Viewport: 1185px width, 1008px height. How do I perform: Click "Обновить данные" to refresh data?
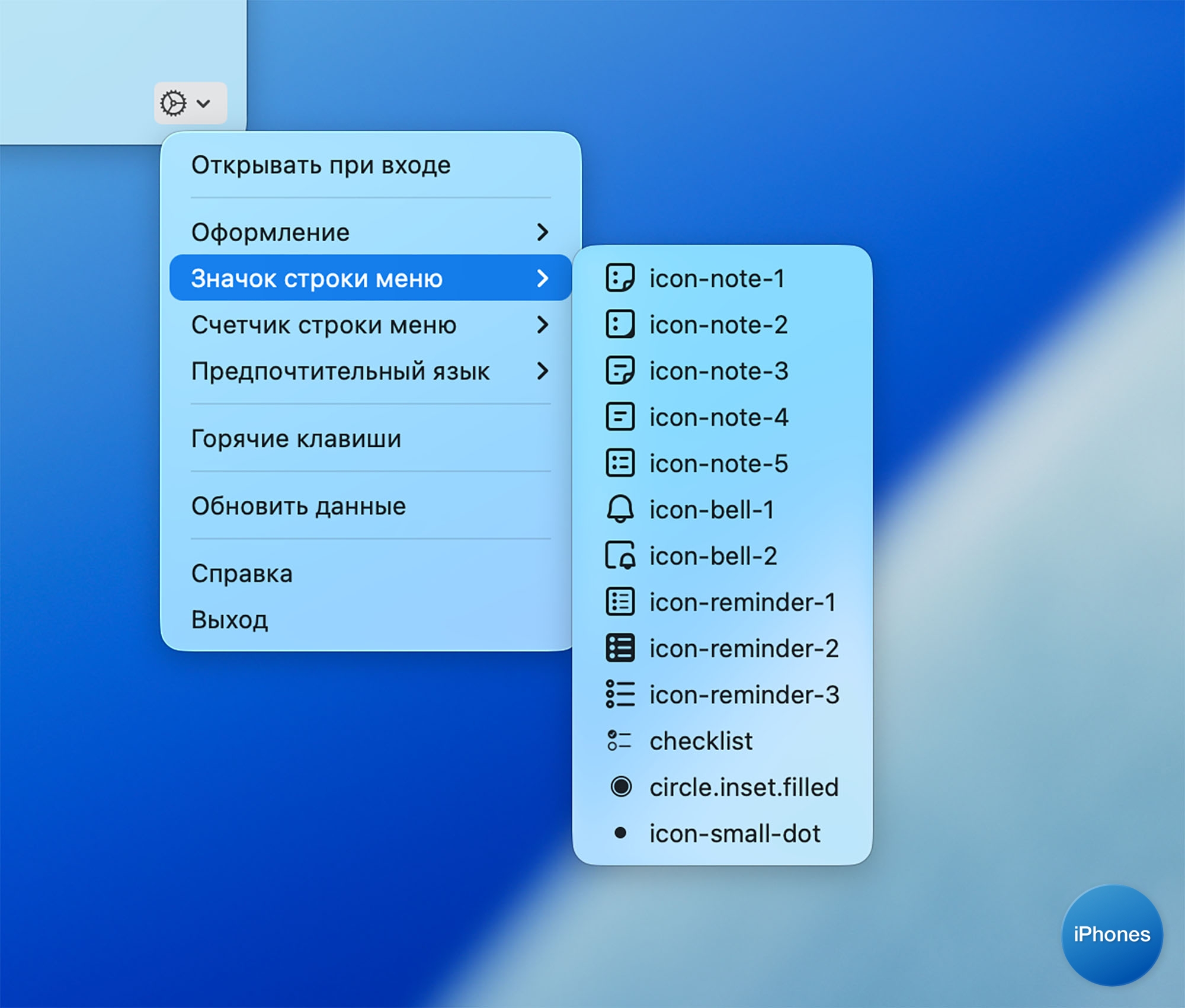click(298, 506)
